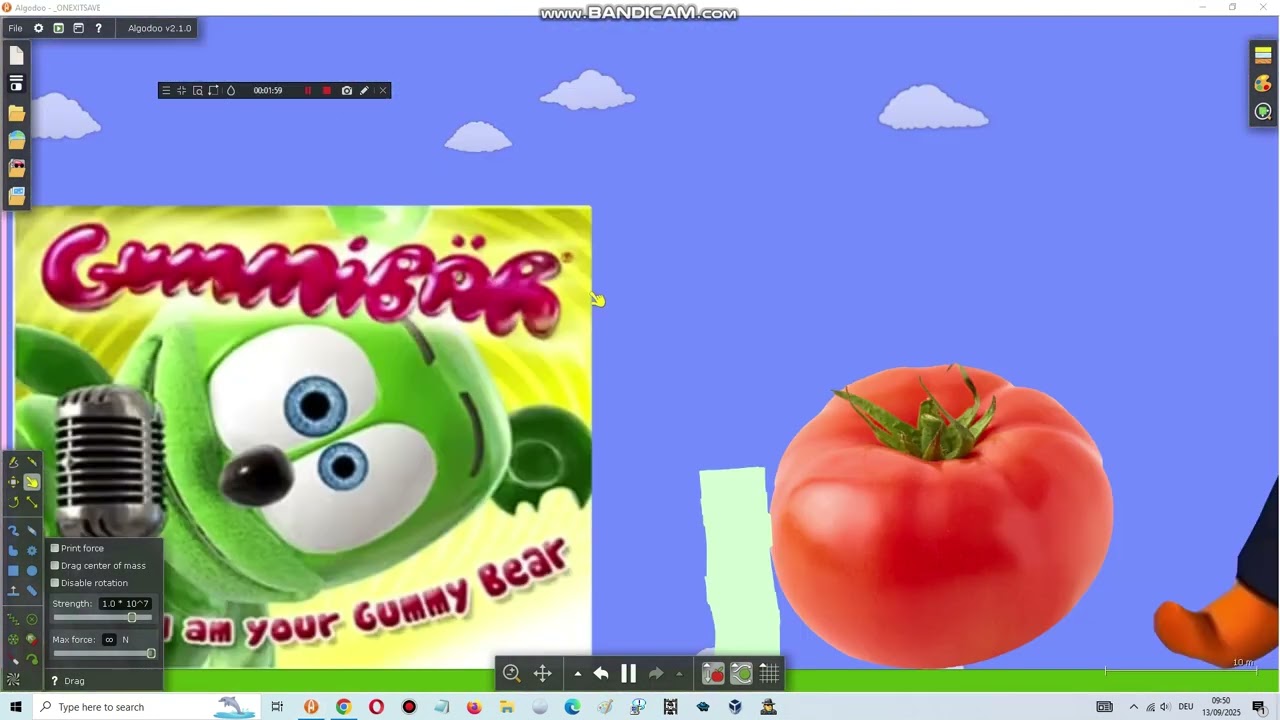Viewport: 1280px width, 720px height.
Task: Pause the simulation
Action: [628, 673]
